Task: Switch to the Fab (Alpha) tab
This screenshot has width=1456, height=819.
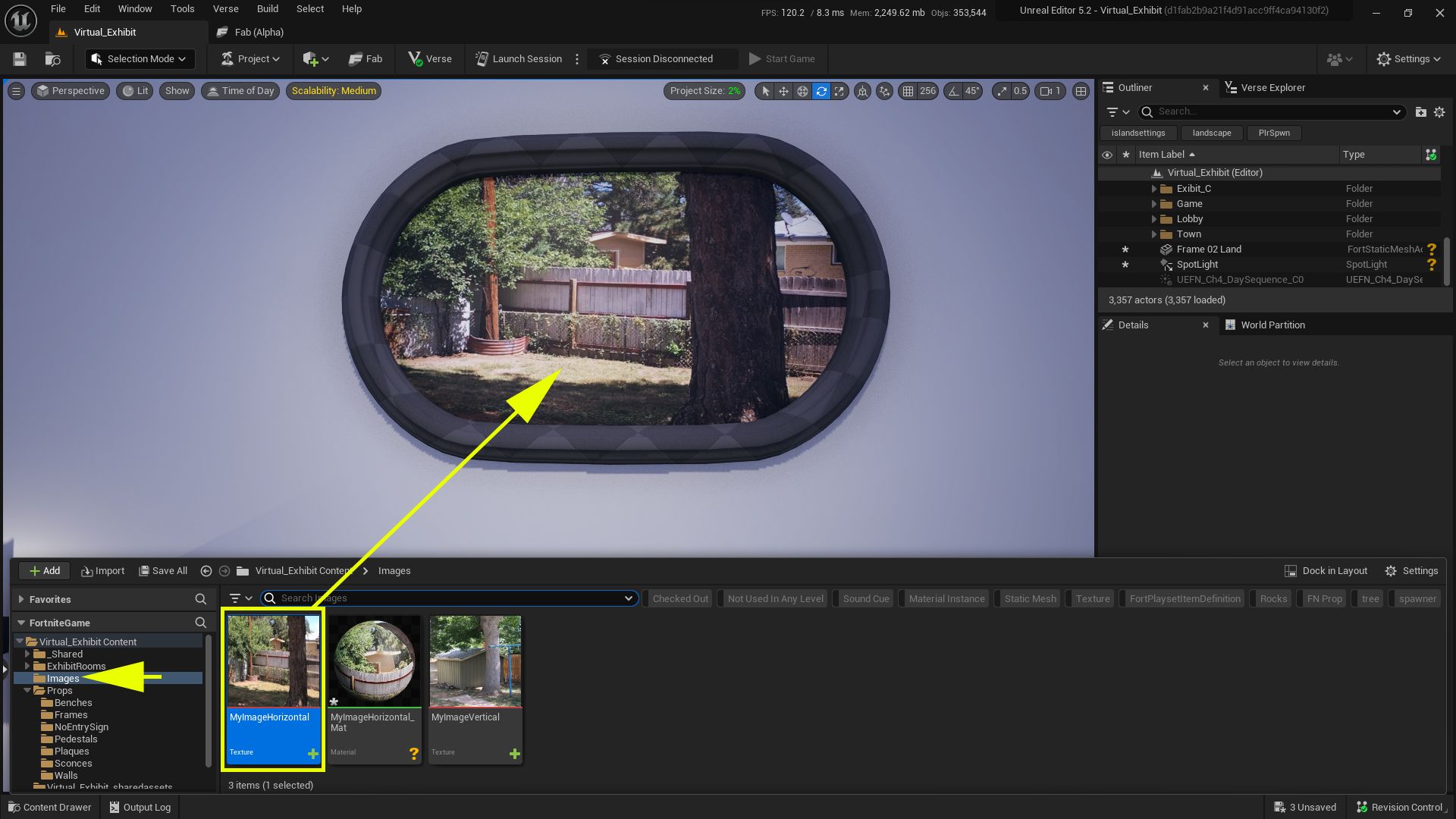Action: pos(250,33)
